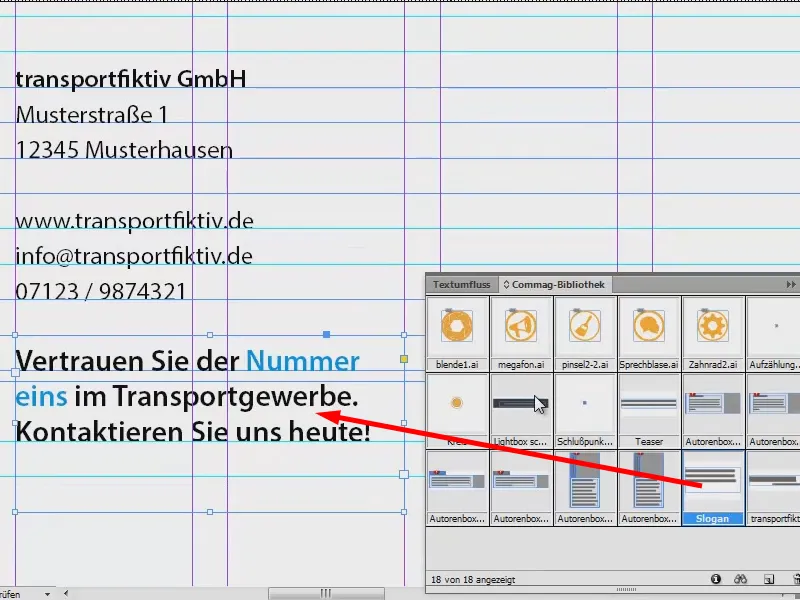Click the blue anchored object control square

(327, 335)
